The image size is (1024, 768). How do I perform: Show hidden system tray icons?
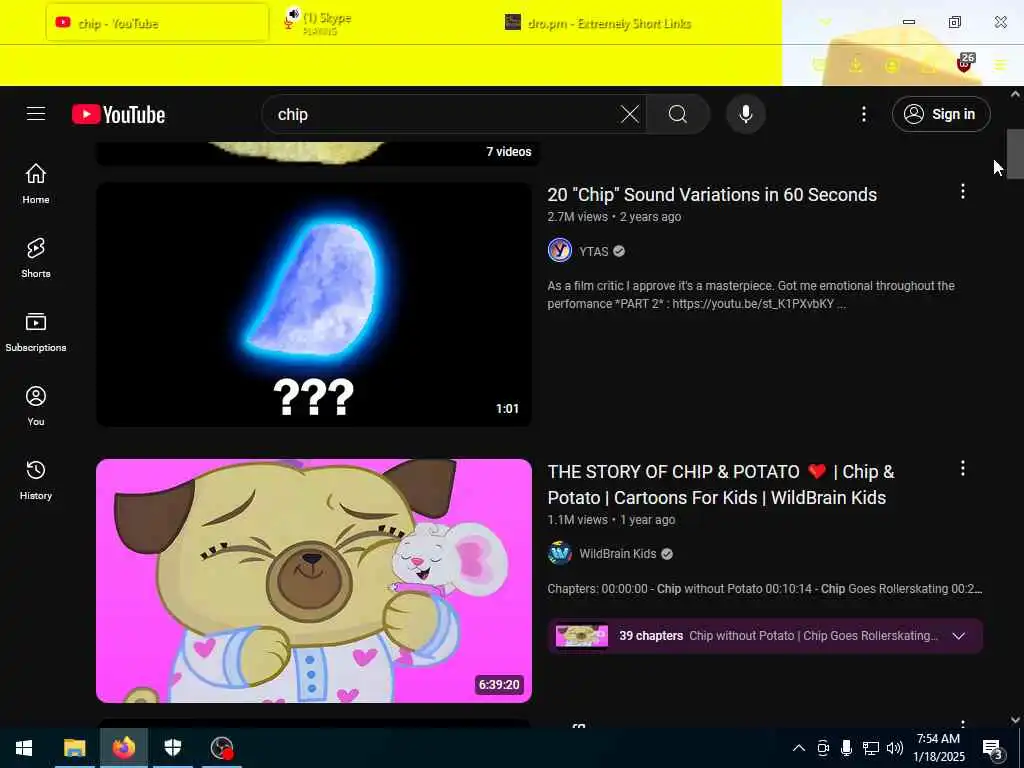pos(799,748)
